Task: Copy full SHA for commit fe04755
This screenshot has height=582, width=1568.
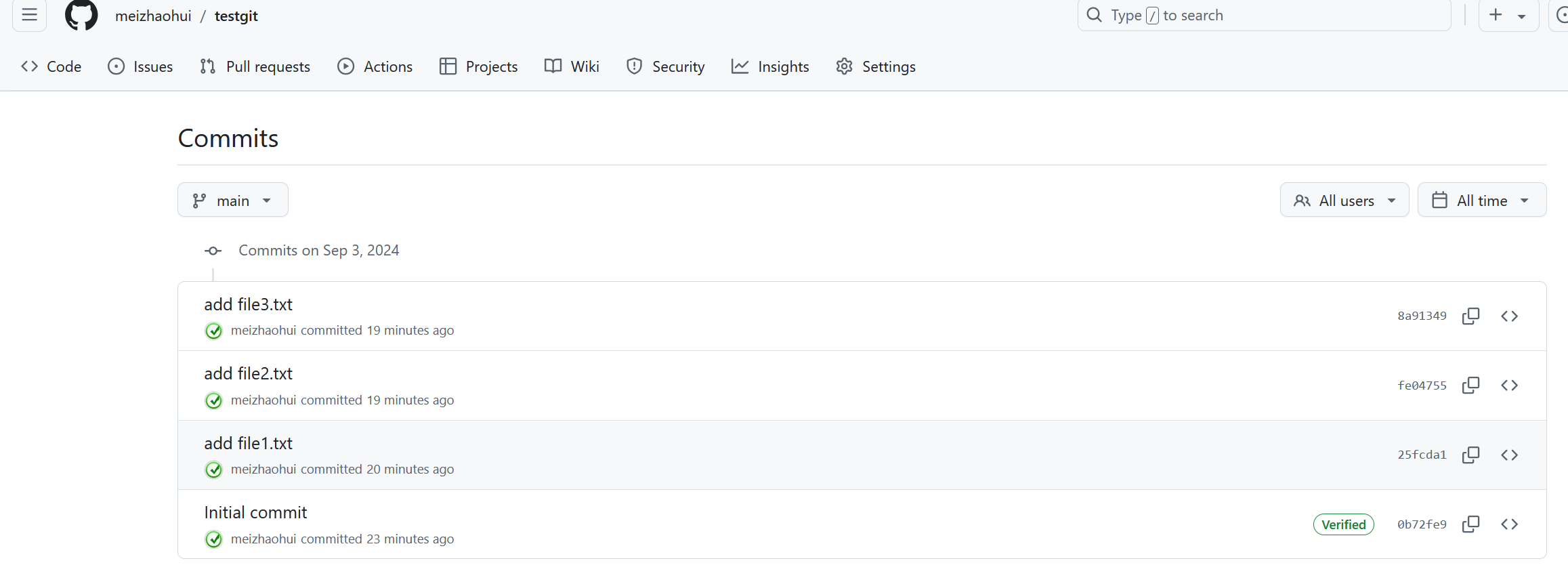Action: (1470, 386)
